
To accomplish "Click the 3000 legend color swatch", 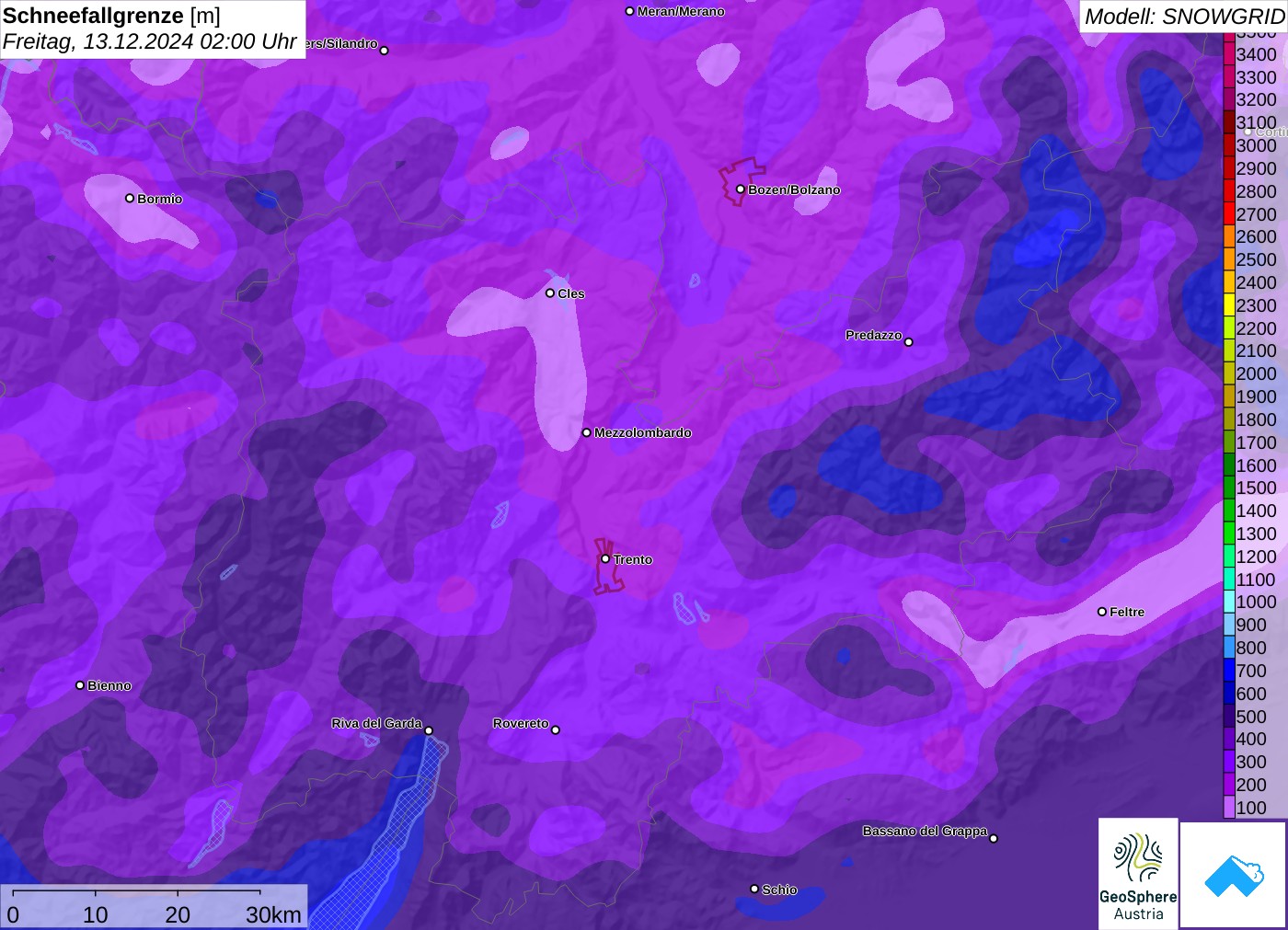I will pos(1229,145).
